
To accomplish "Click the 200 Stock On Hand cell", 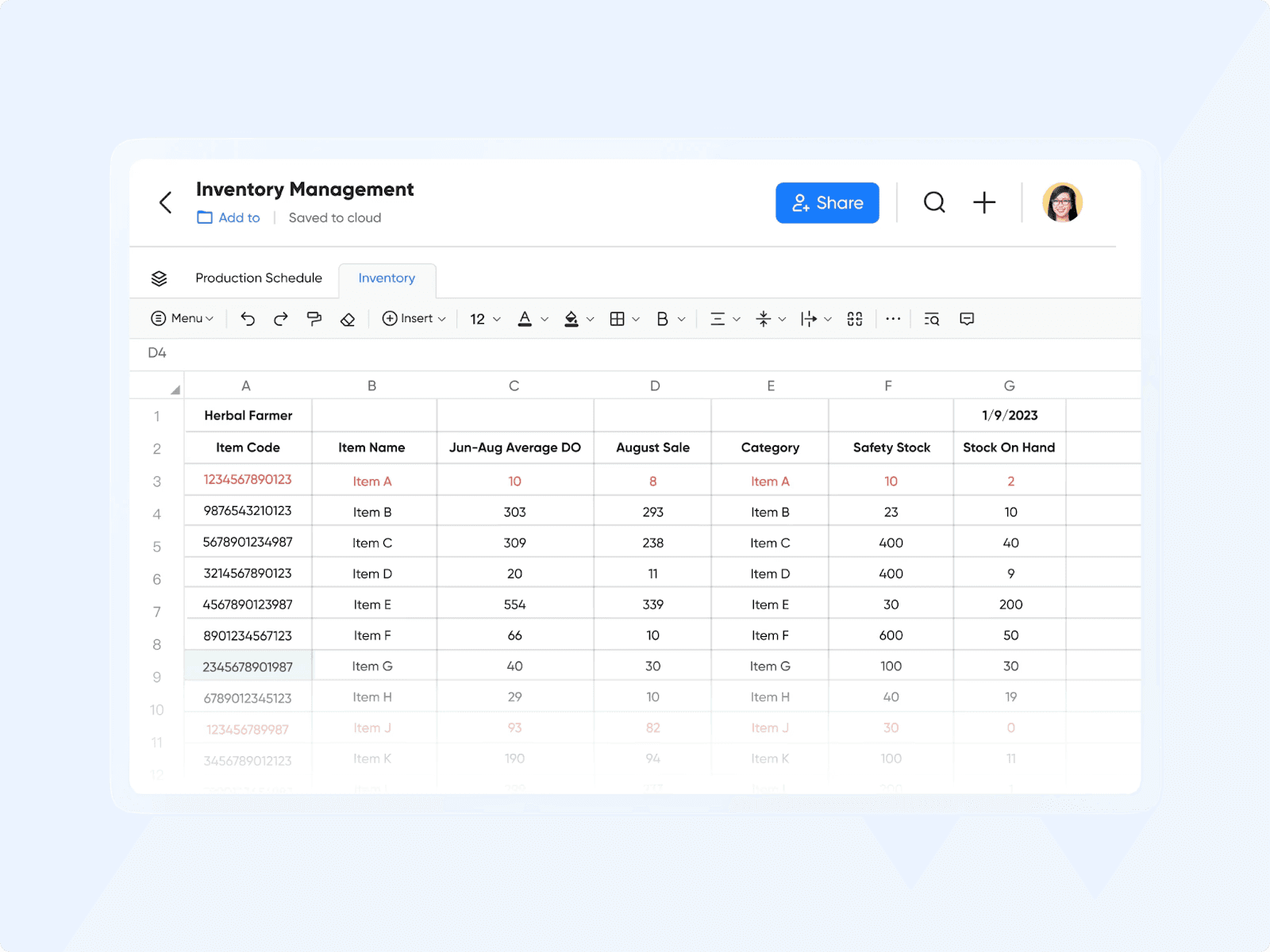I will (1010, 605).
